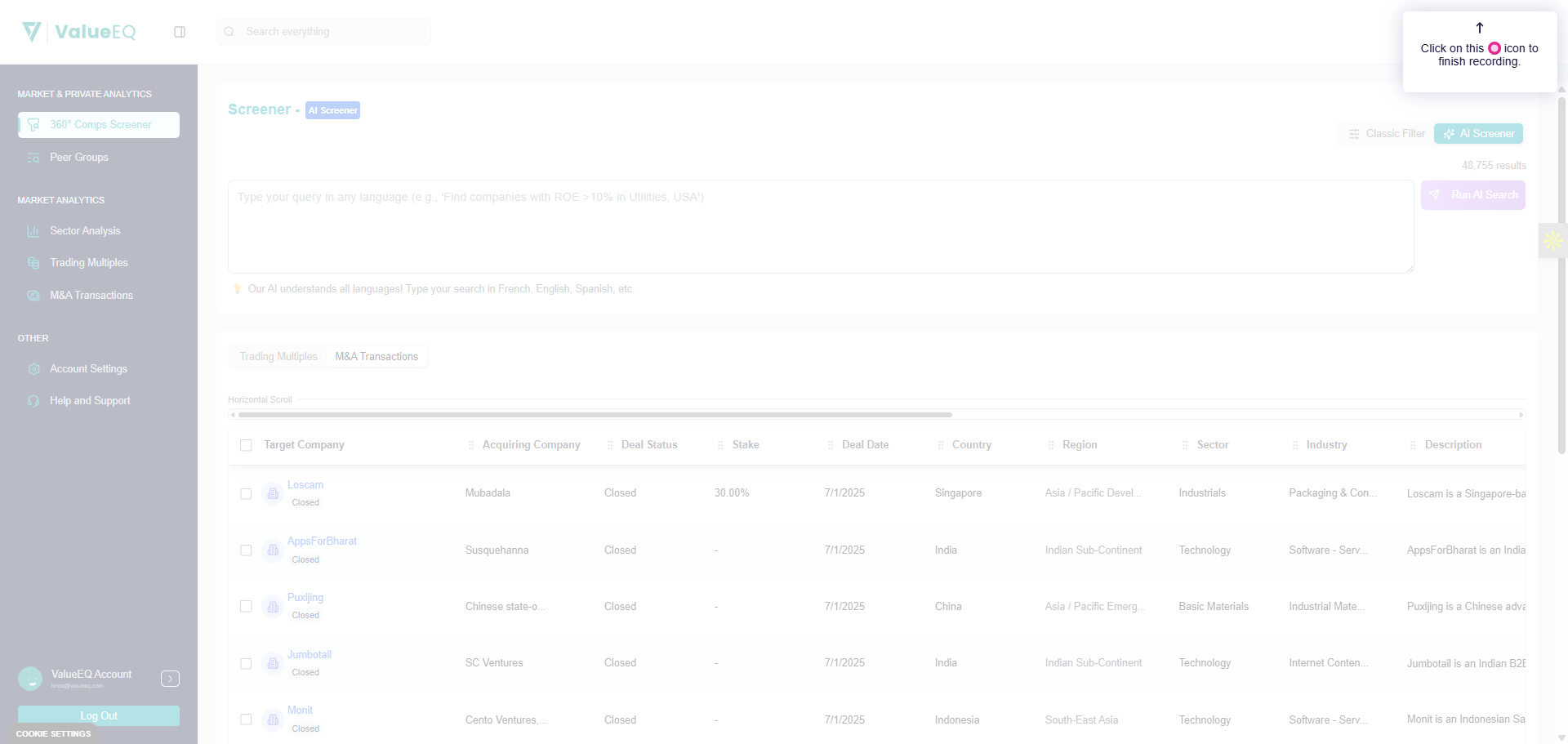Open 360° Comps Screener icon
This screenshot has height=744, width=1568.
pos(33,125)
